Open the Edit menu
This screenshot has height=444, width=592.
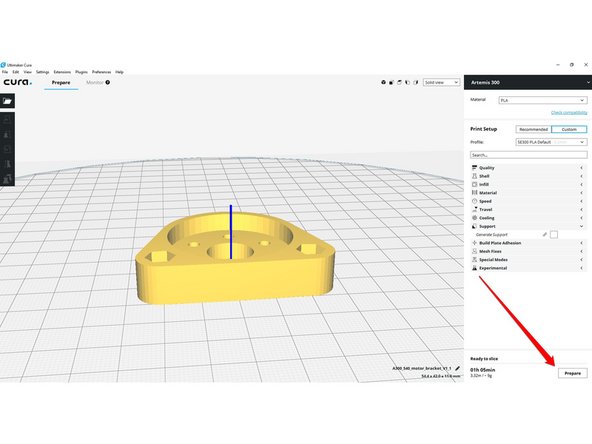pyautogui.click(x=15, y=72)
